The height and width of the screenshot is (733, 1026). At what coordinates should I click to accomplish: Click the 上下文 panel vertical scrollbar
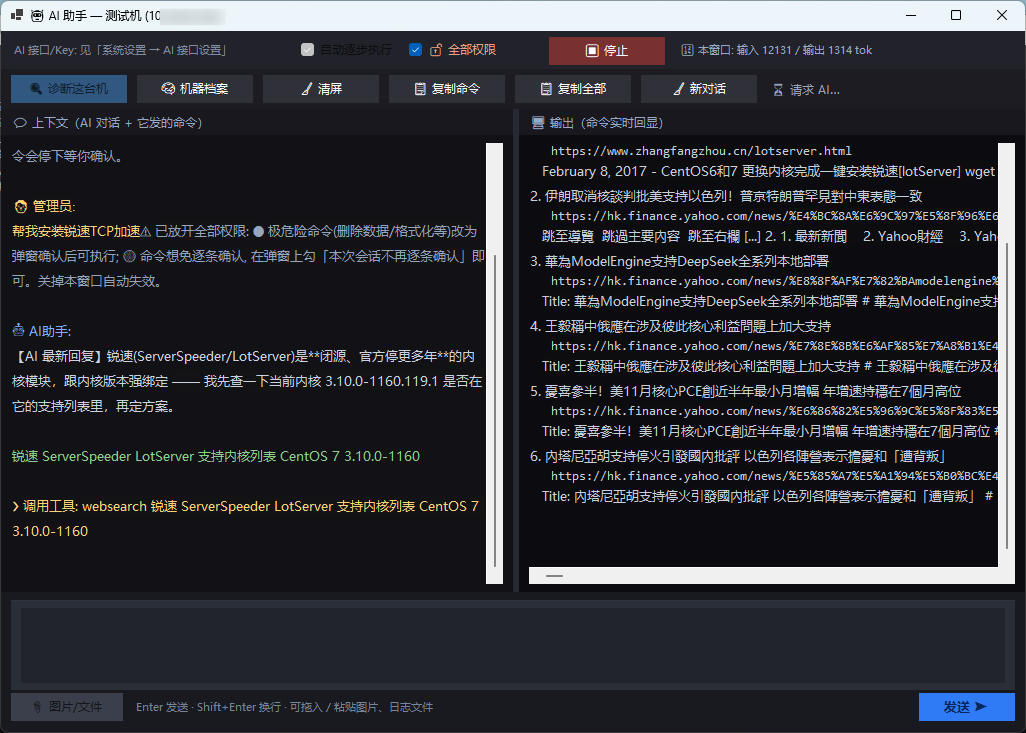pos(495,363)
